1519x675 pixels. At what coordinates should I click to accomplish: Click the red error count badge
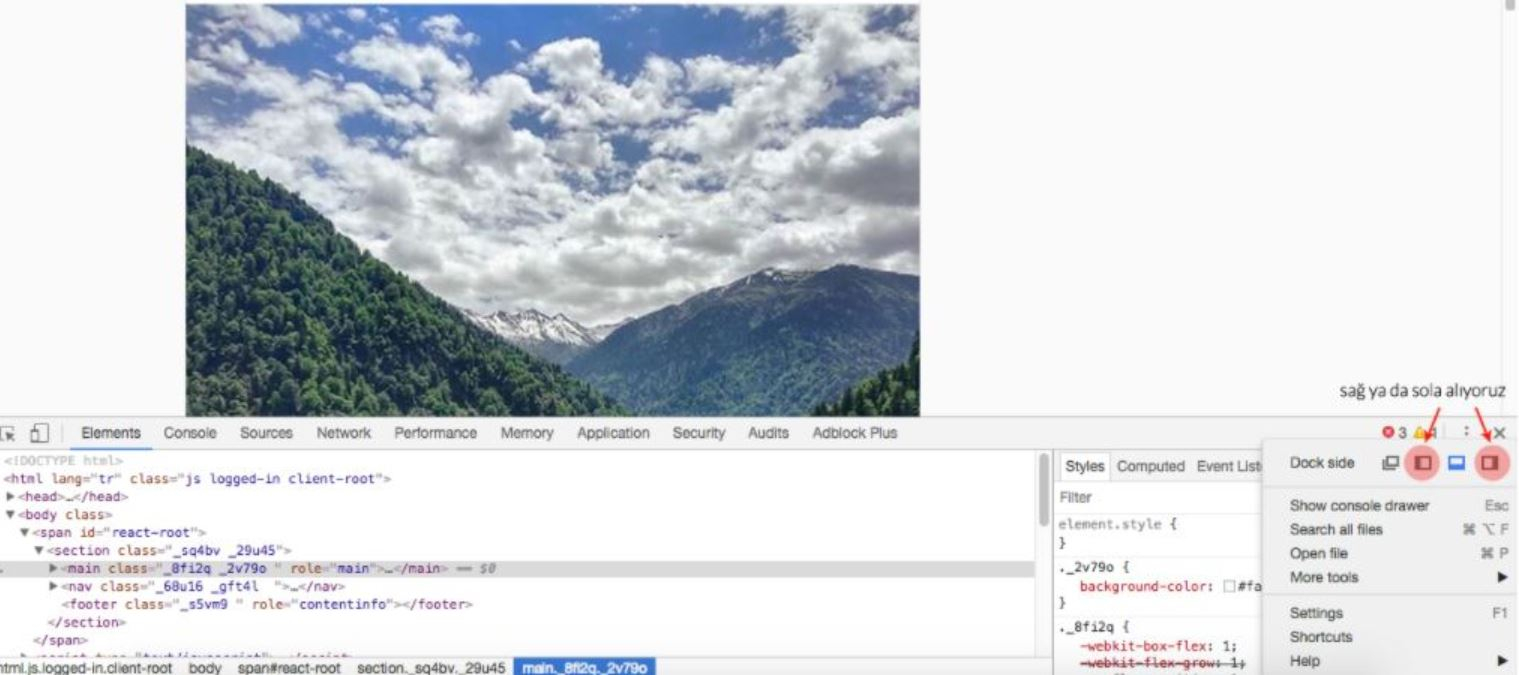point(1393,433)
